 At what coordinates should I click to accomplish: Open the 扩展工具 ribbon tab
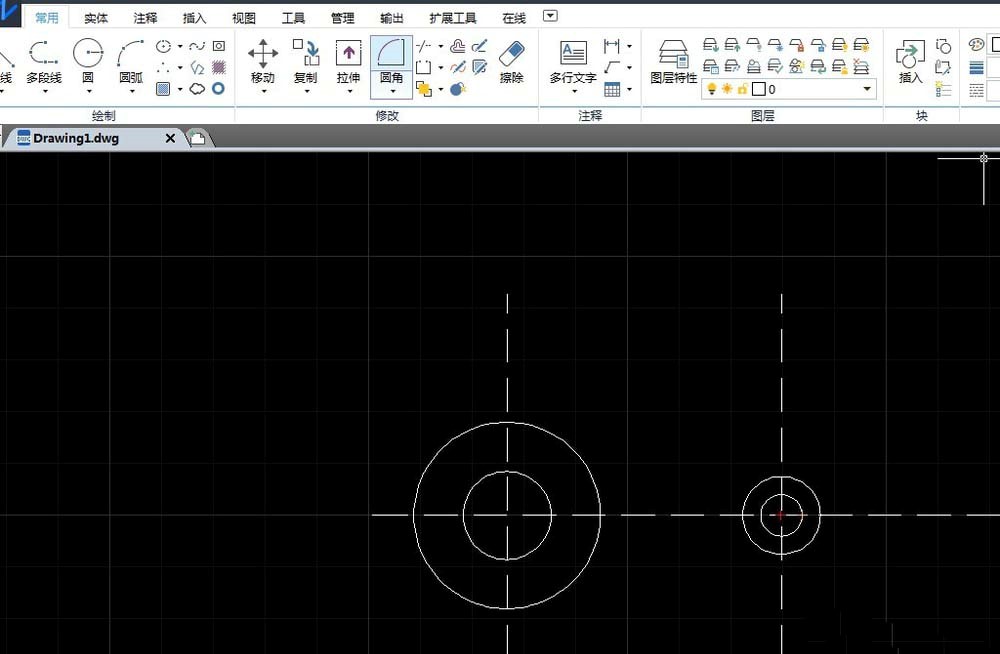coord(451,17)
